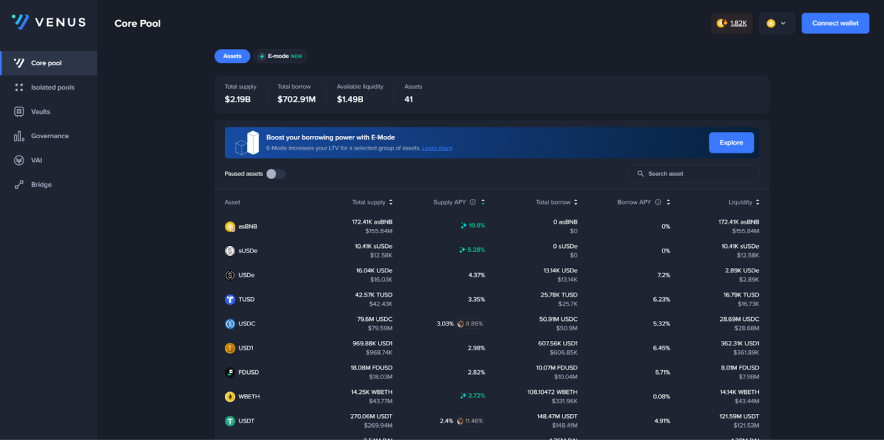Click into the Search asset field
Screen dimensions: 884x440
click(695, 174)
